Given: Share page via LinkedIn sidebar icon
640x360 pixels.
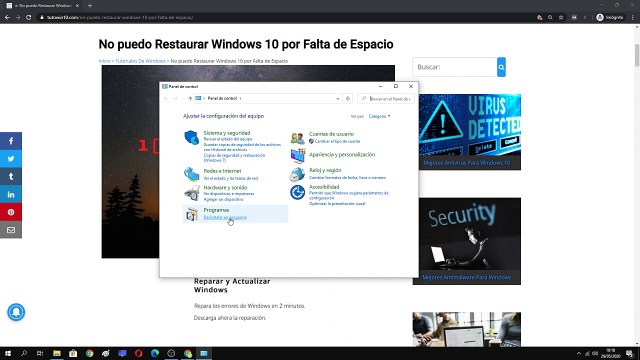Looking at the screenshot, I should pos(11,194).
